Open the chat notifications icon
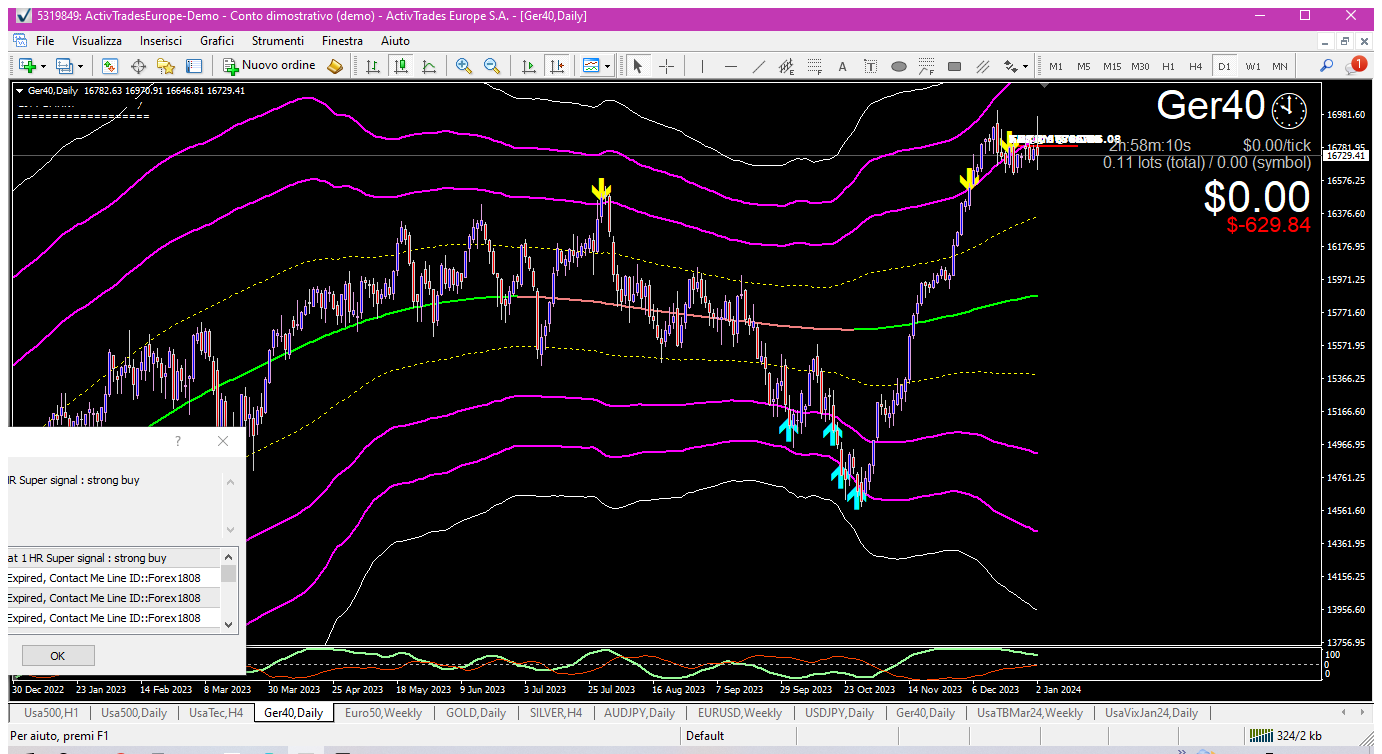Image resolution: width=1382 pixels, height=754 pixels. point(1355,65)
